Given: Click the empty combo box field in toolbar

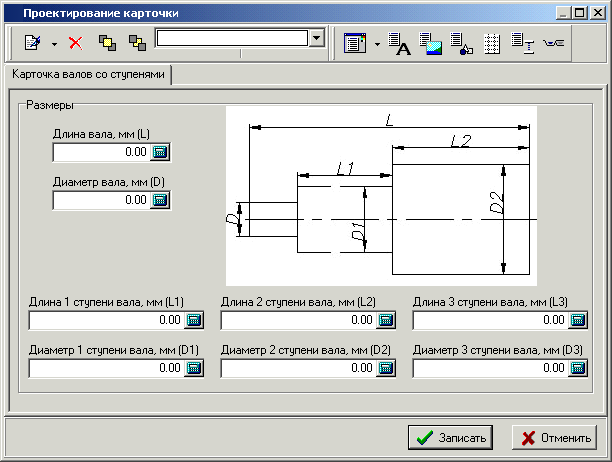Looking at the screenshot, I should click(232, 38).
